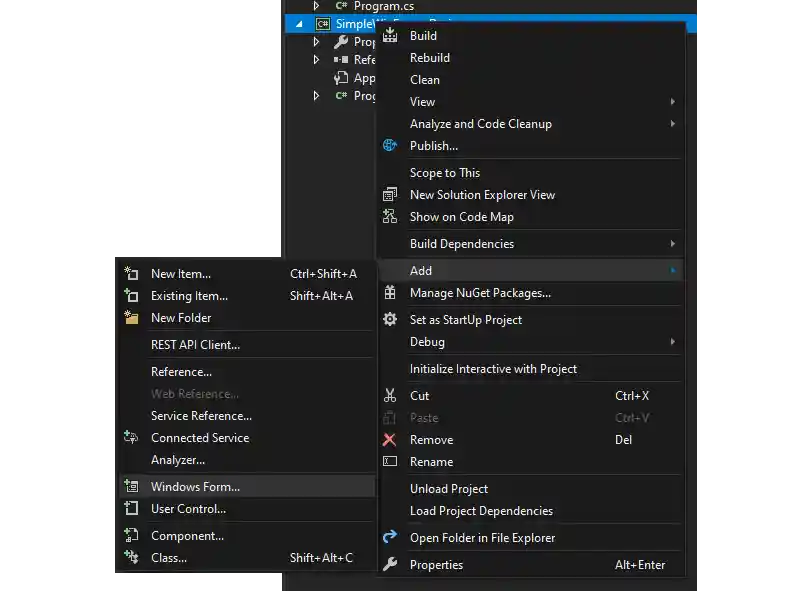Viewport: 800px width, 591px height.
Task: Click the Show on Code Map icon
Action: pos(390,217)
